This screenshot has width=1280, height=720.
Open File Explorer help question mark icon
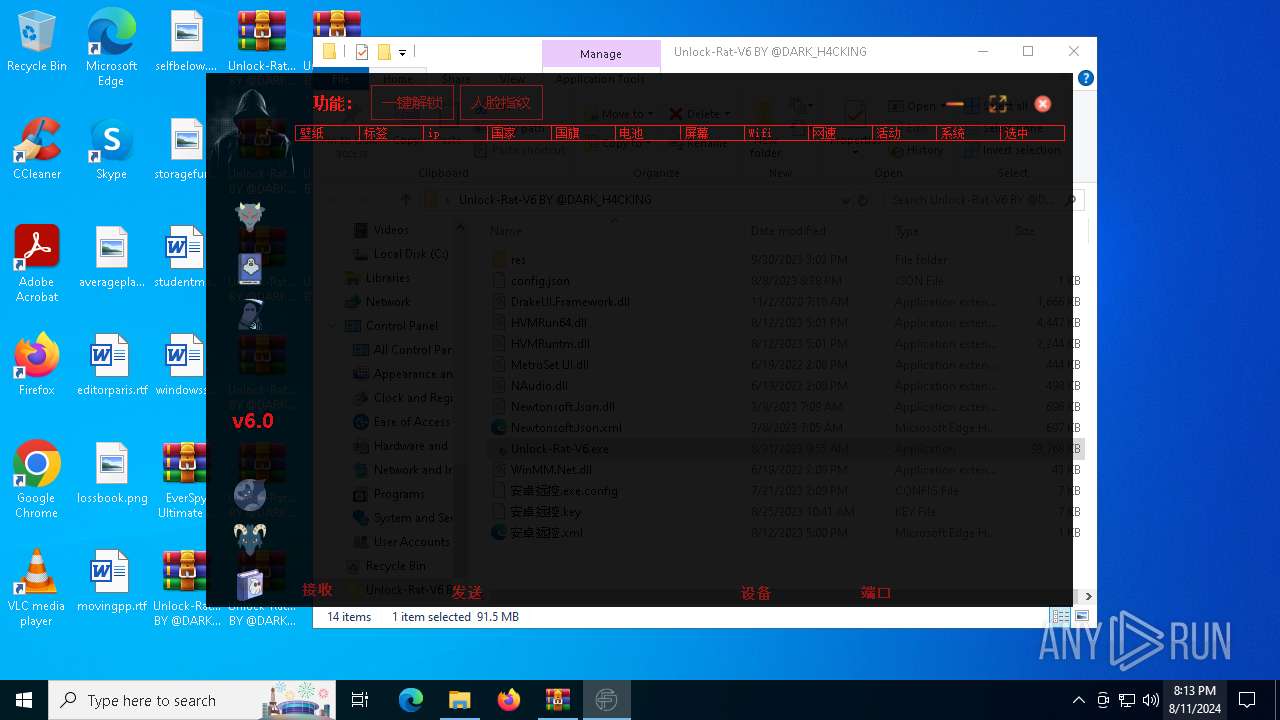pyautogui.click(x=1085, y=78)
